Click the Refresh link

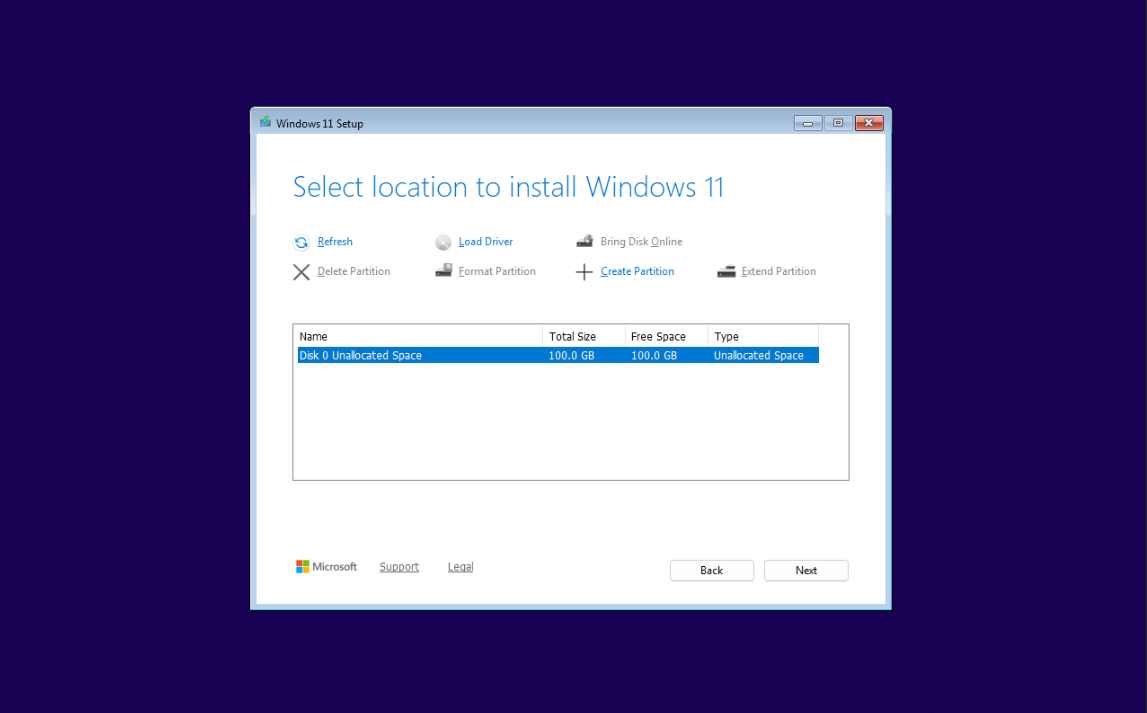[335, 241]
